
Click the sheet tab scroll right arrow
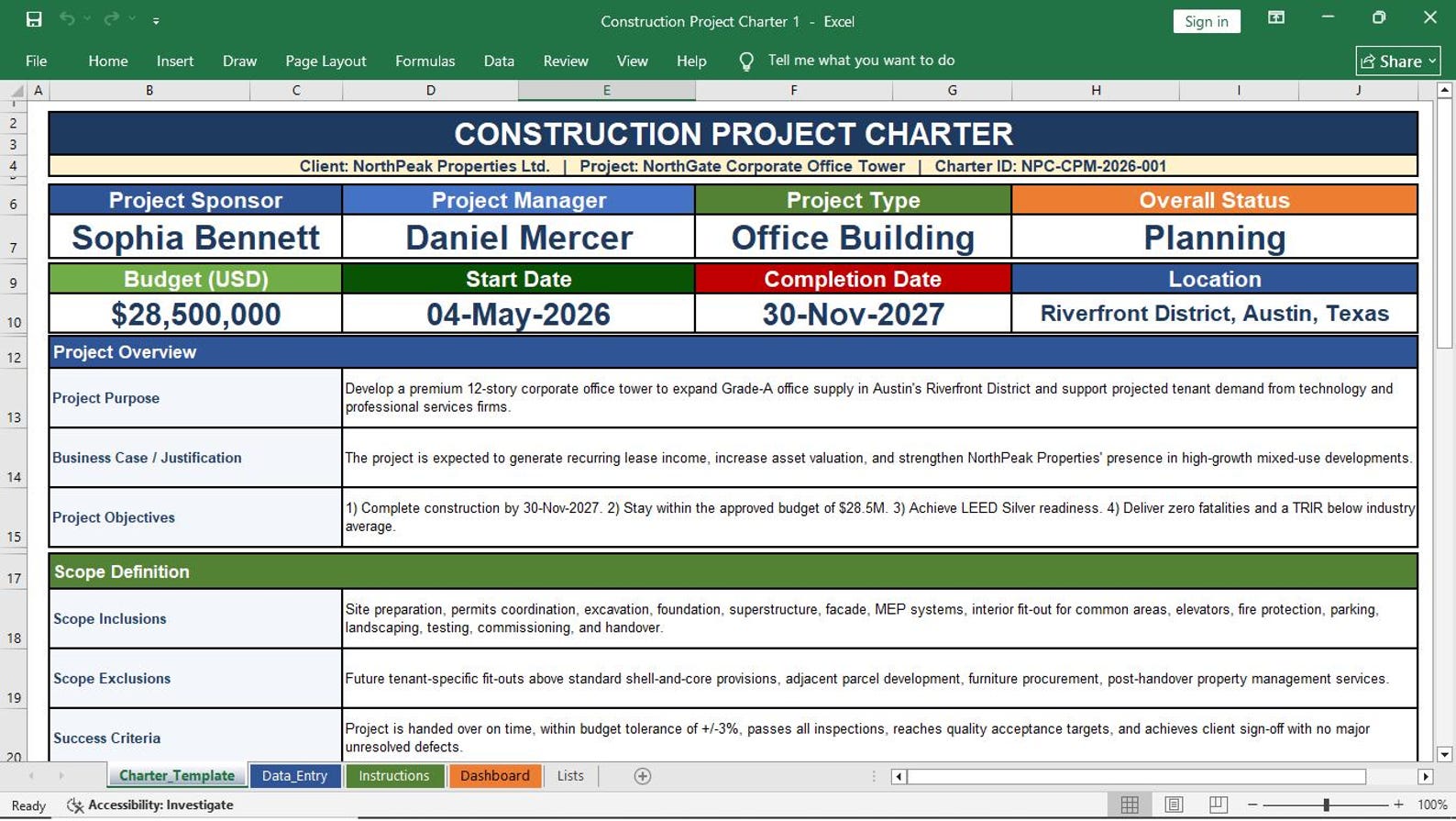click(61, 776)
